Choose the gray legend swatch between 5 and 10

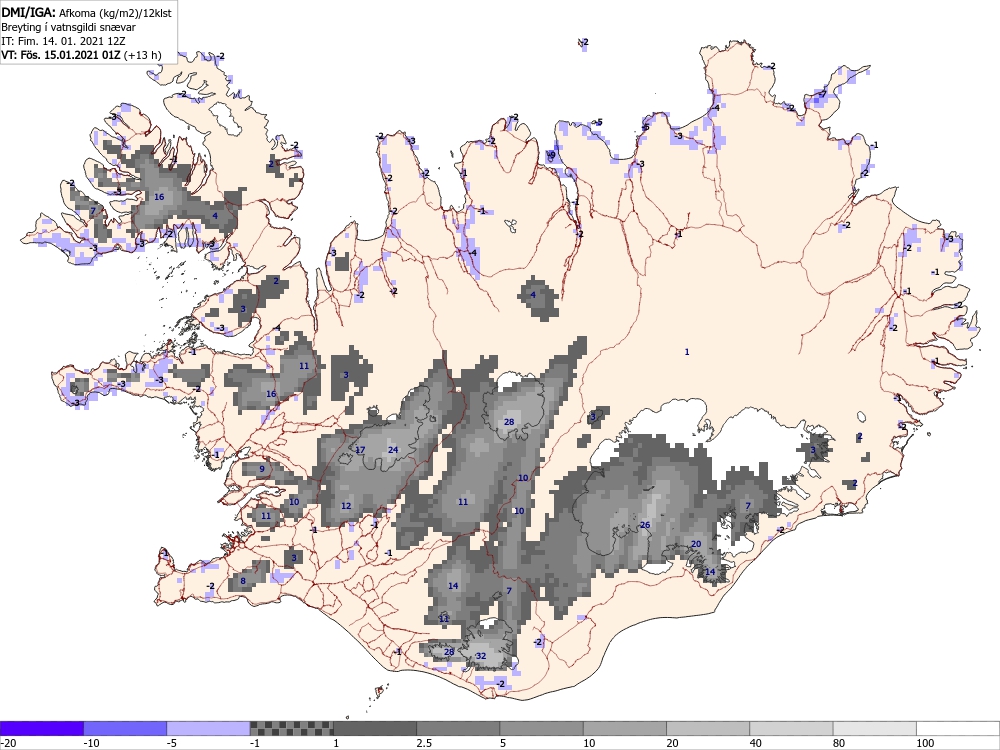(541, 728)
